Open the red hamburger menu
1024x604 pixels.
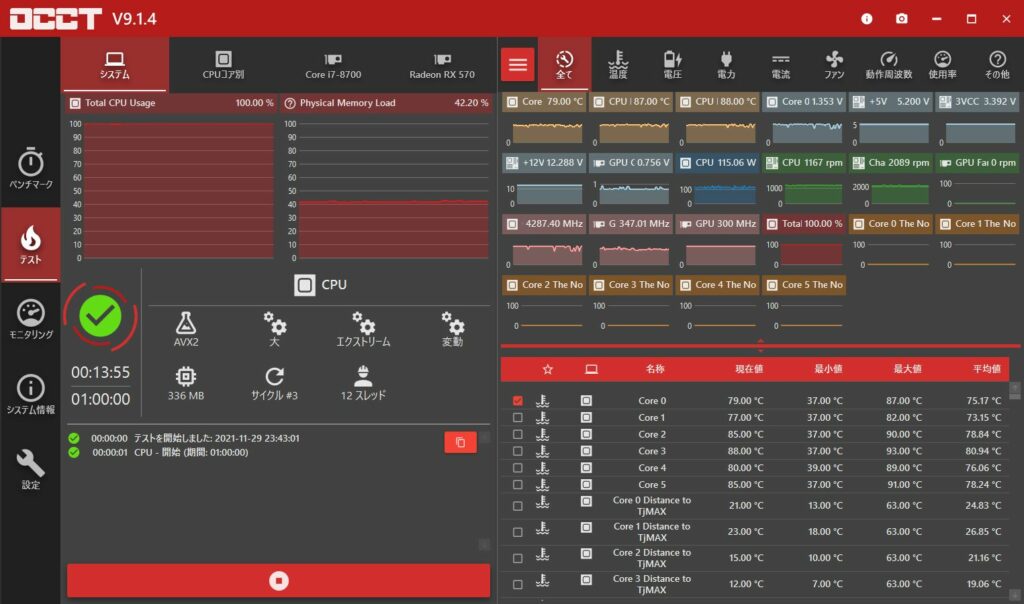(x=517, y=65)
